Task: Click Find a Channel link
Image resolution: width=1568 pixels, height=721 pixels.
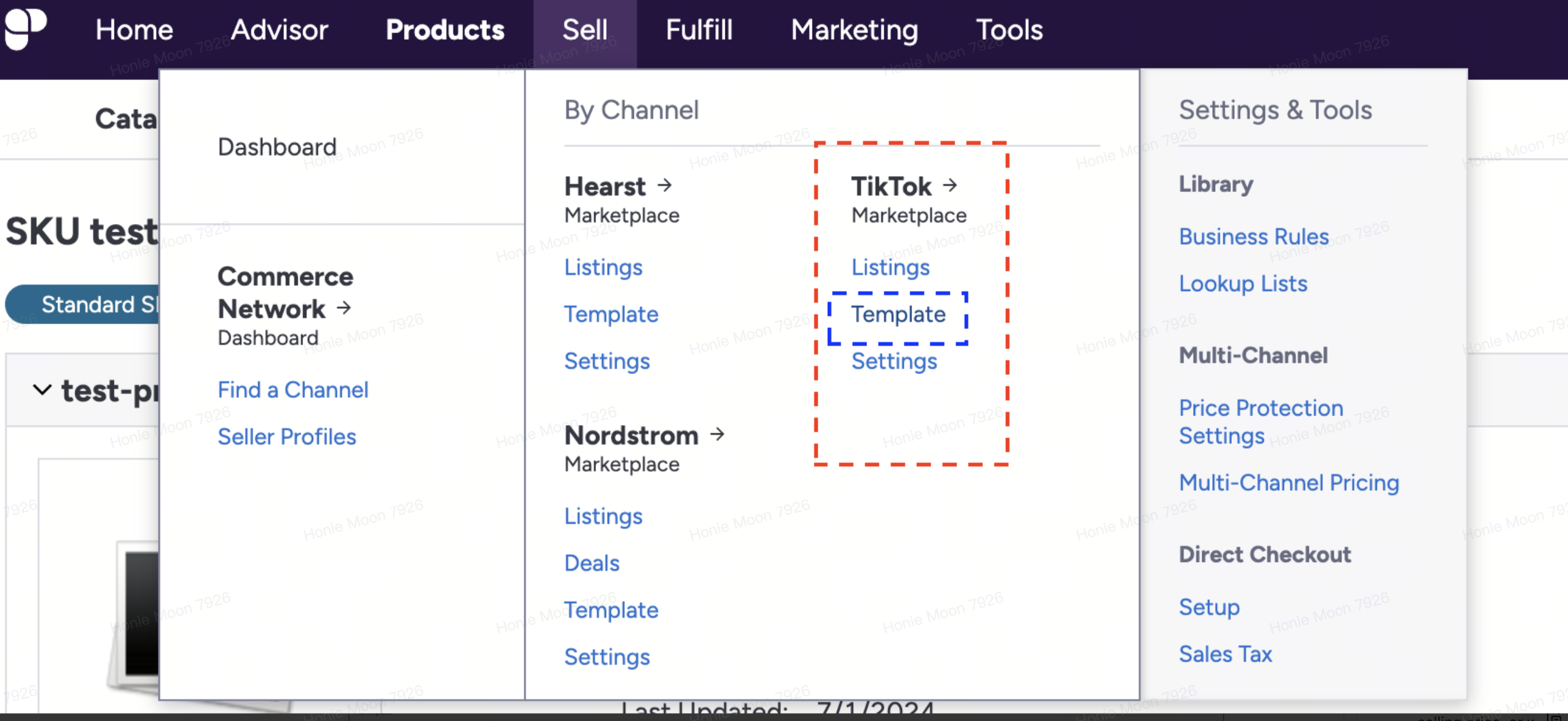Action: (x=293, y=390)
